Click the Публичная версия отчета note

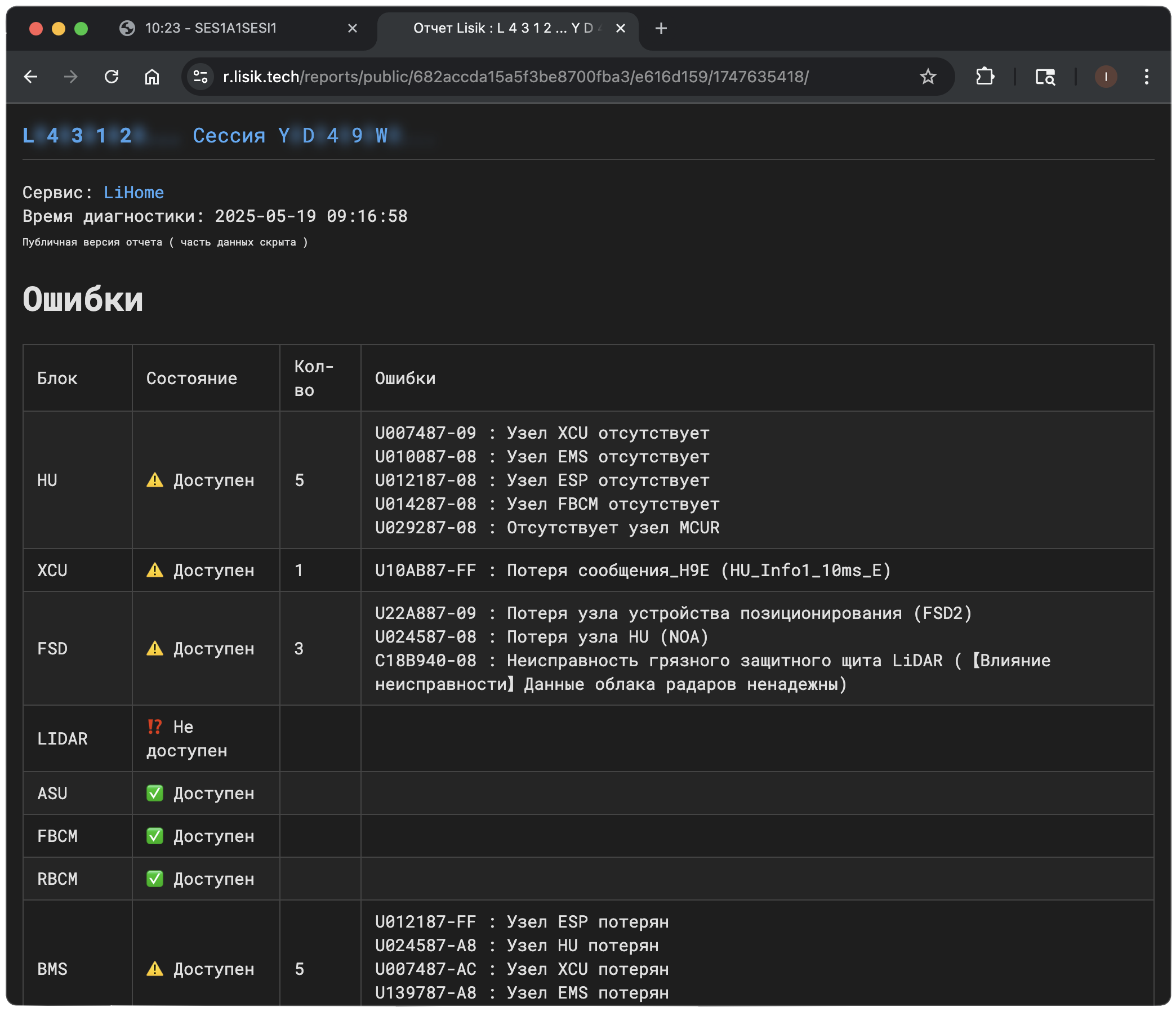click(164, 242)
